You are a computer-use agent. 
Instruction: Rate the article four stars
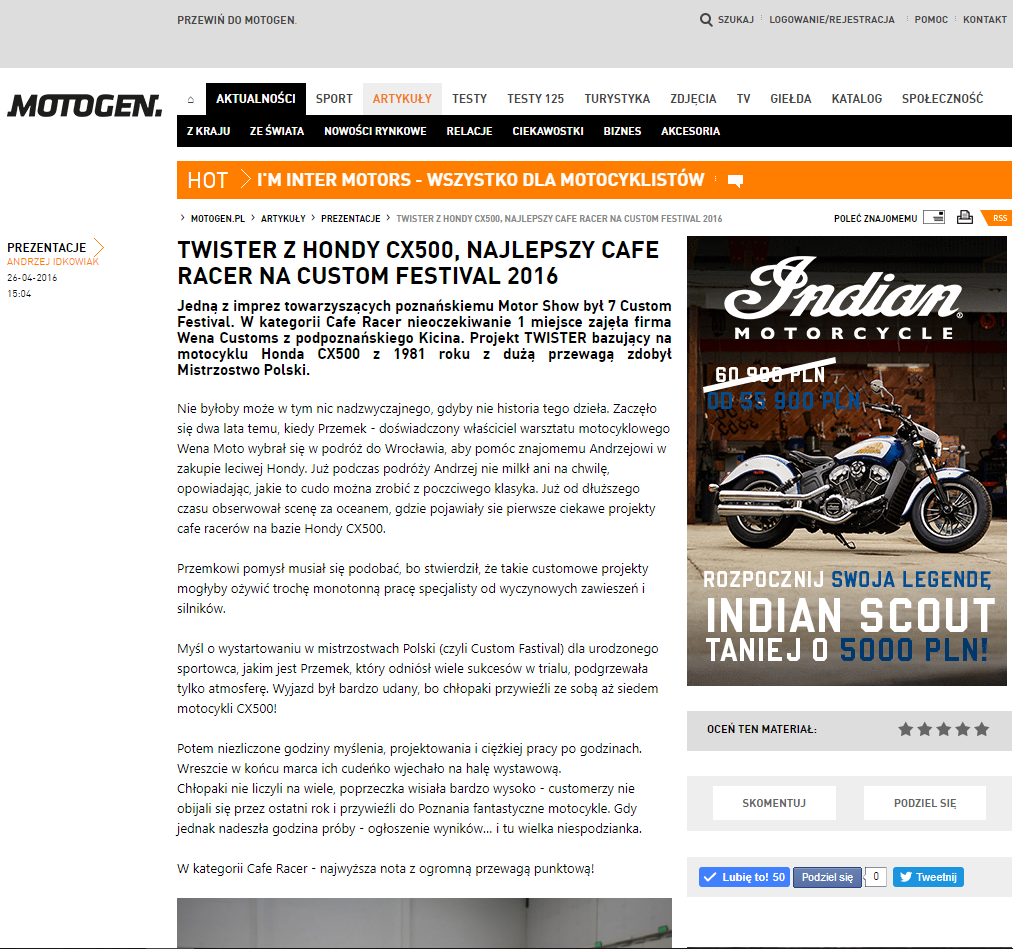point(963,729)
